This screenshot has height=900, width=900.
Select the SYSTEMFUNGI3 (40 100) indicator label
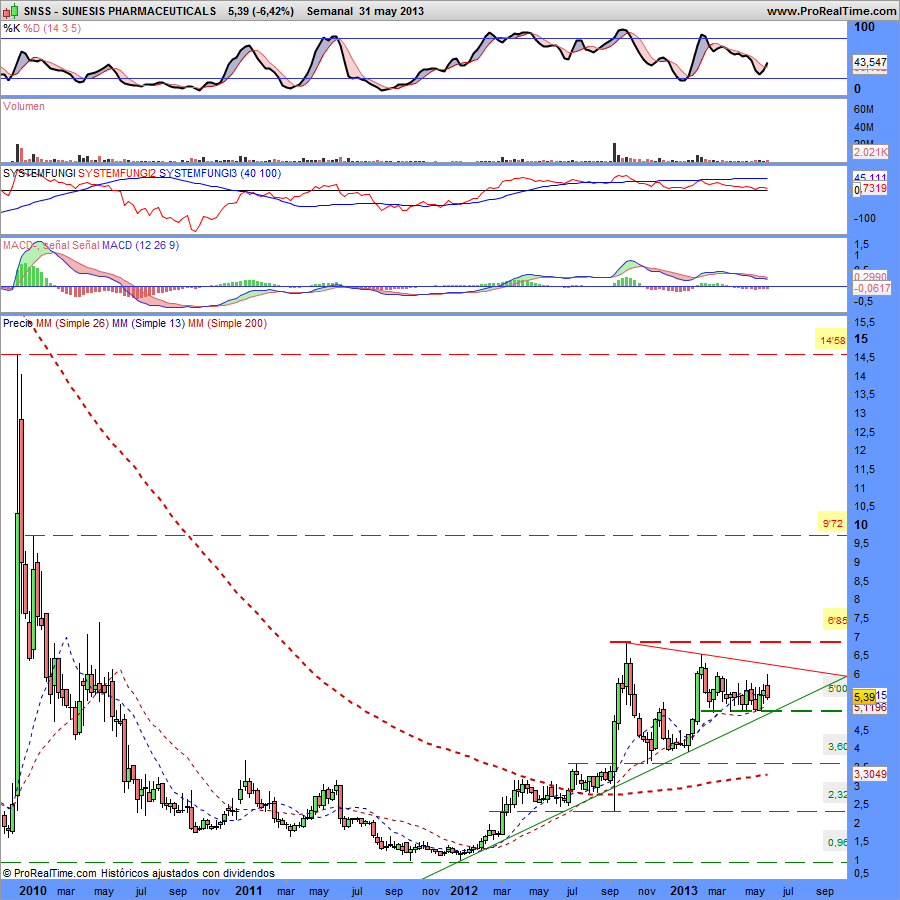(x=220, y=173)
